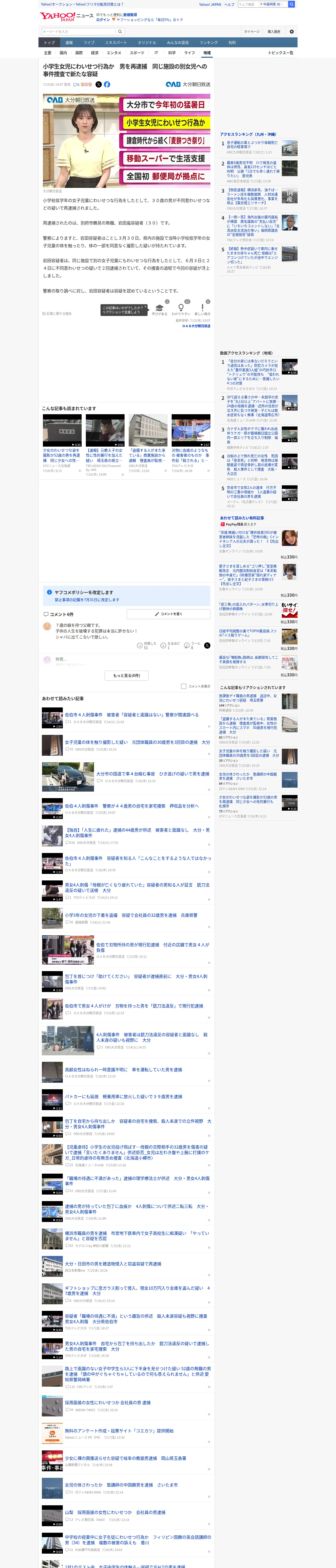Screen dimensions: 336x1568
Task: Open the OAB大分朝日放送 source link under article
Action: point(196,326)
